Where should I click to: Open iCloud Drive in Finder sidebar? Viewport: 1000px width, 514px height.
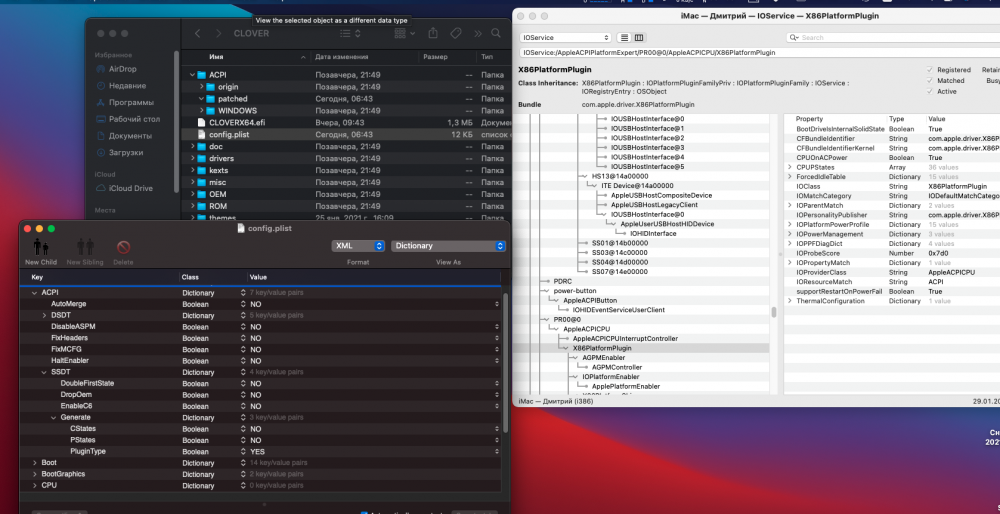coord(124,188)
